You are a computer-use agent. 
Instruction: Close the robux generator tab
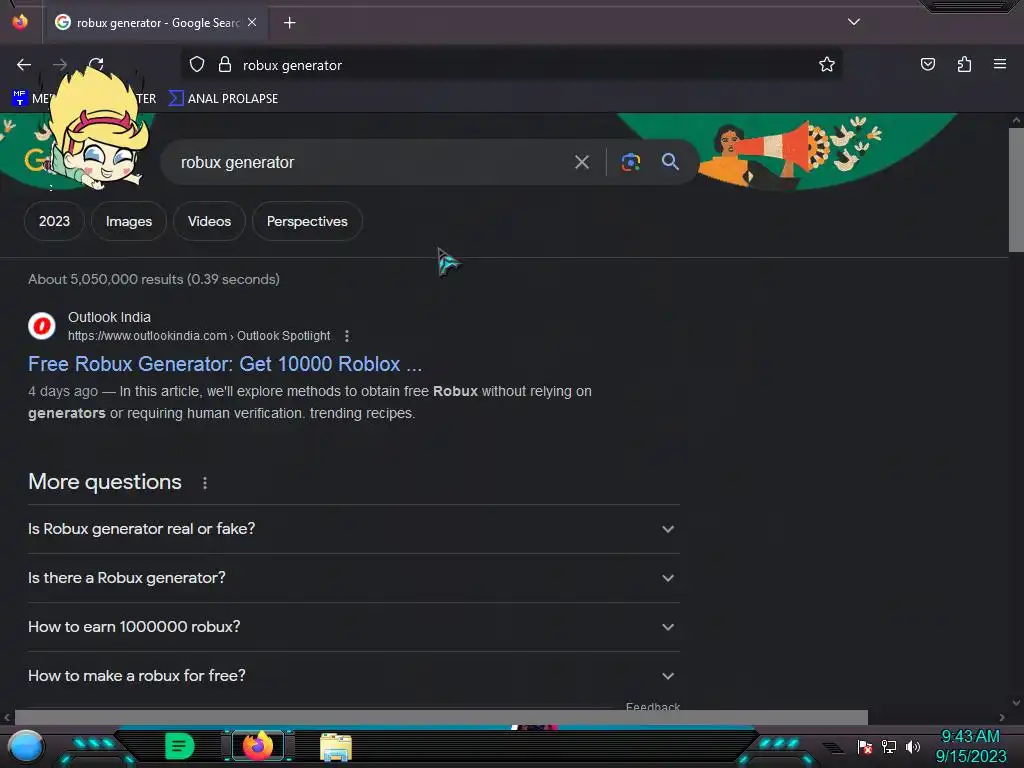coord(252,22)
